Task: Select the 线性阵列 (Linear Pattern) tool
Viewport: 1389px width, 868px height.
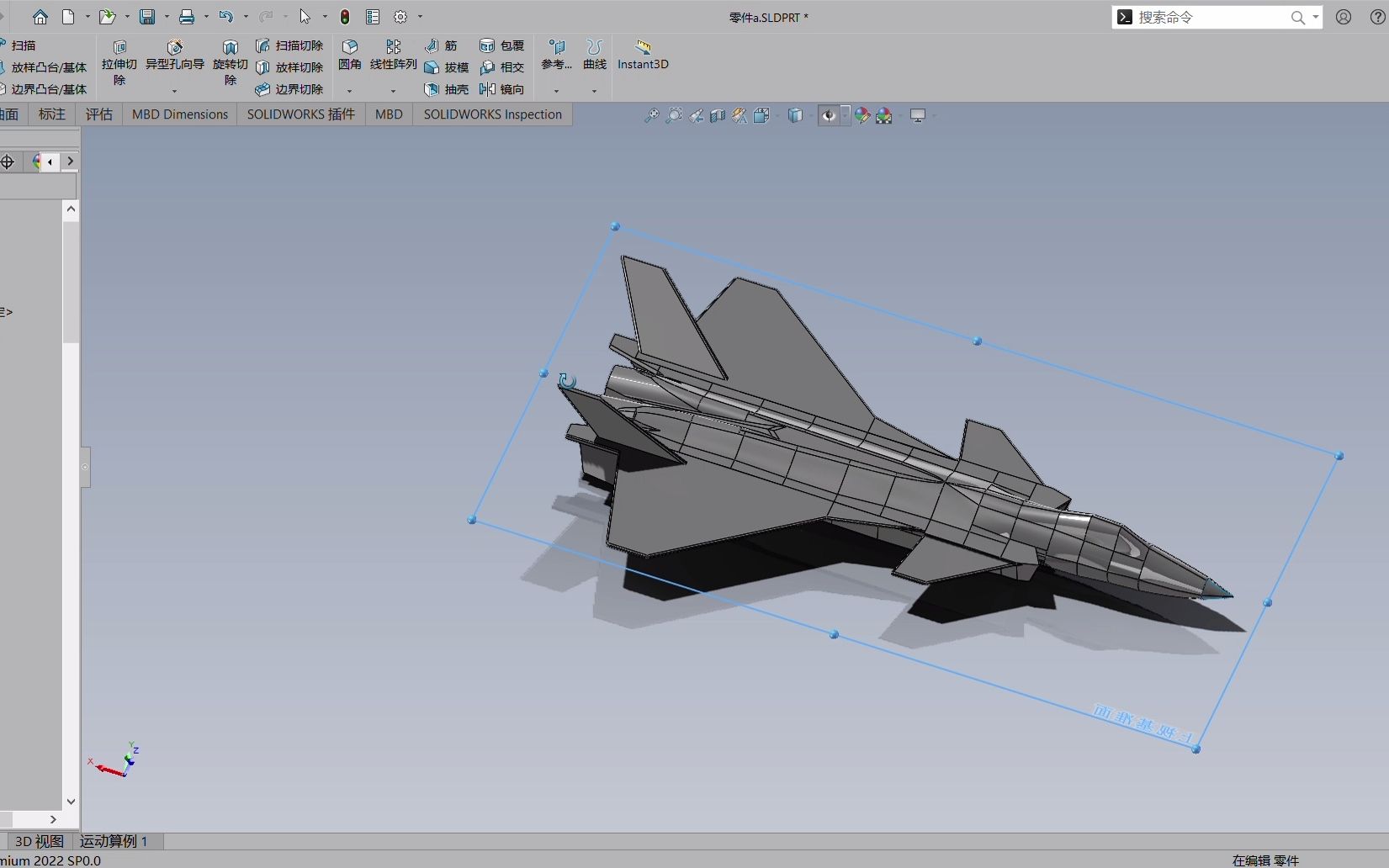Action: (392, 59)
